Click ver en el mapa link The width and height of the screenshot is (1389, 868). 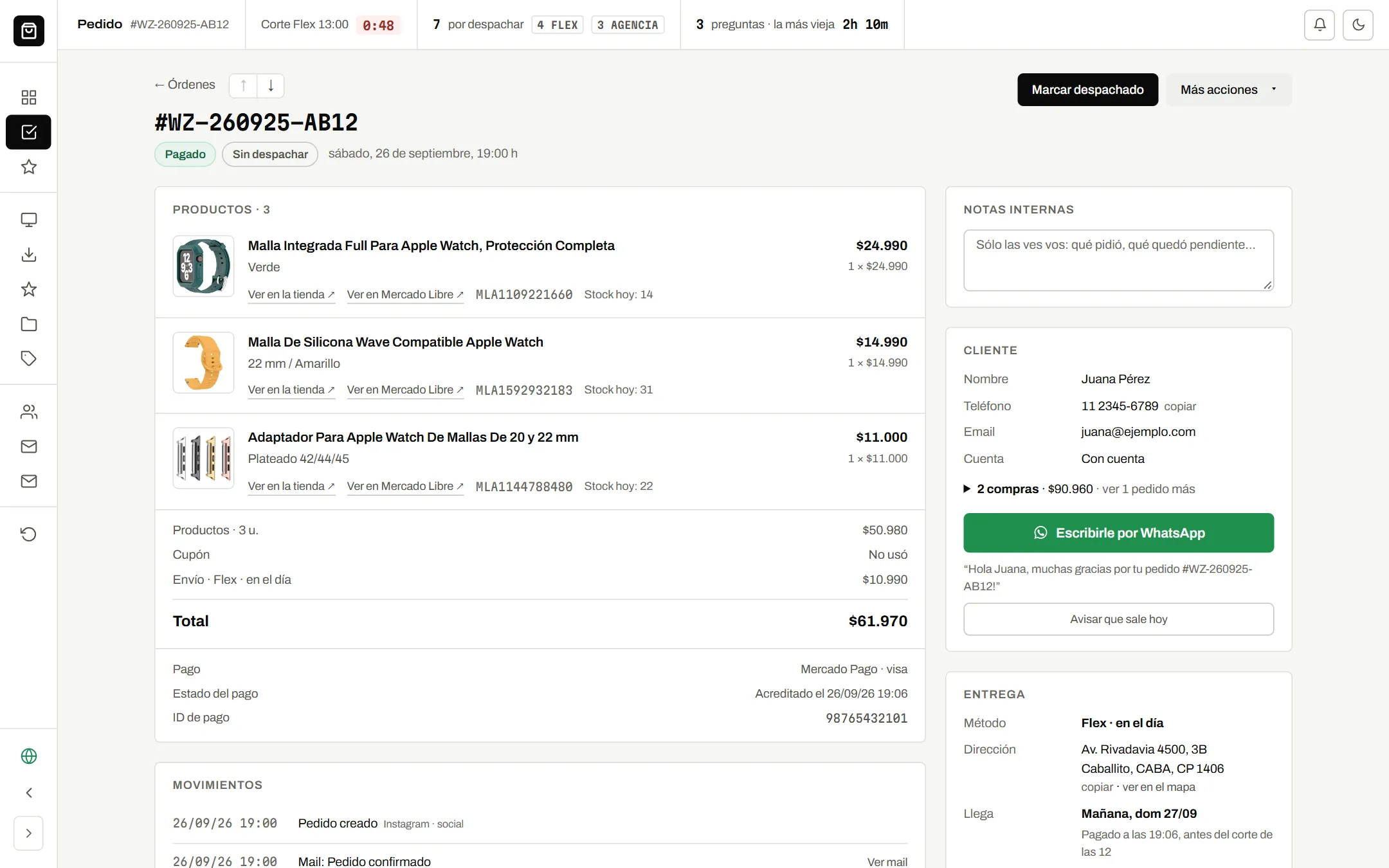pos(1159,787)
